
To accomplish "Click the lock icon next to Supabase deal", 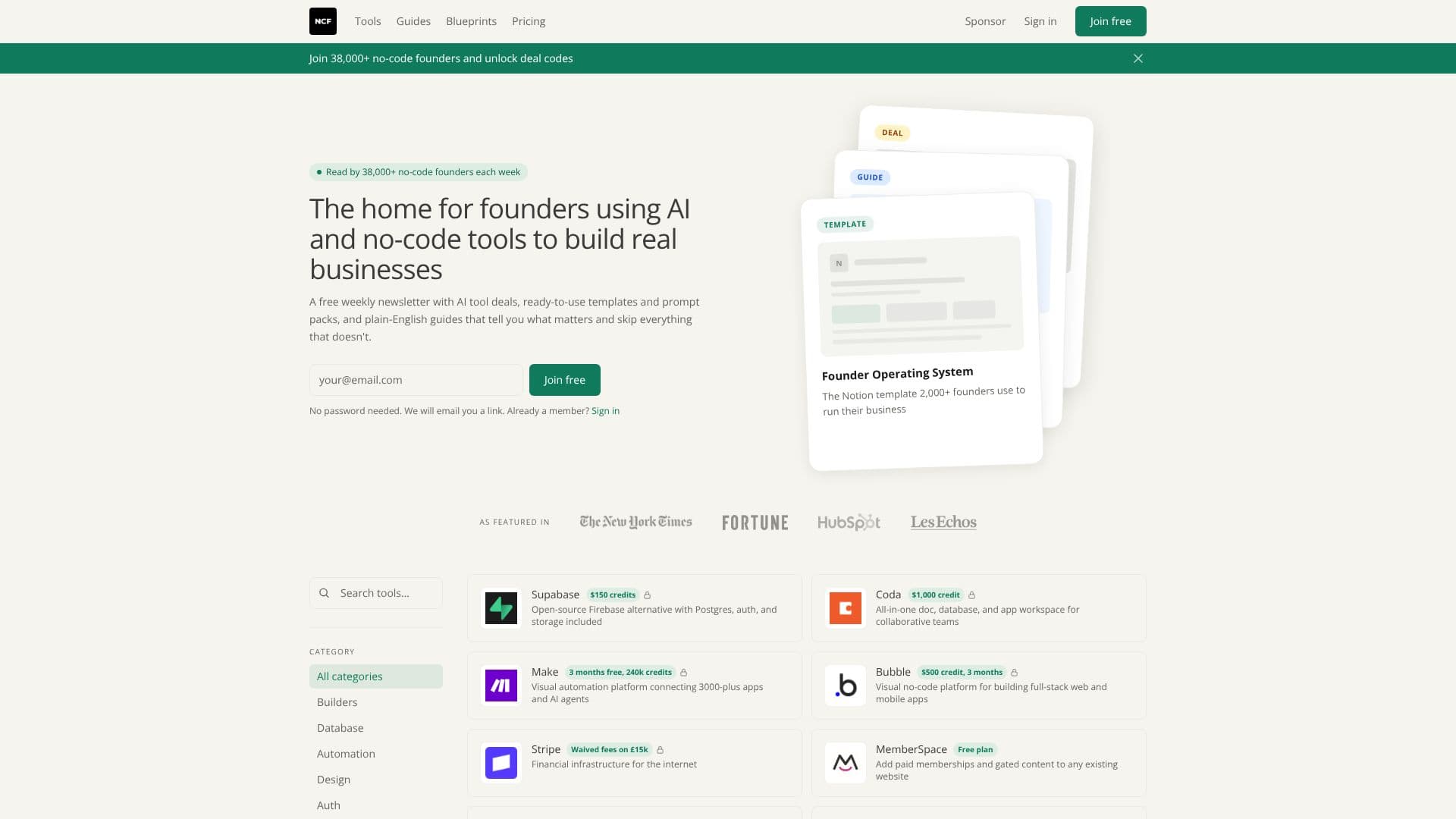I will coord(648,595).
